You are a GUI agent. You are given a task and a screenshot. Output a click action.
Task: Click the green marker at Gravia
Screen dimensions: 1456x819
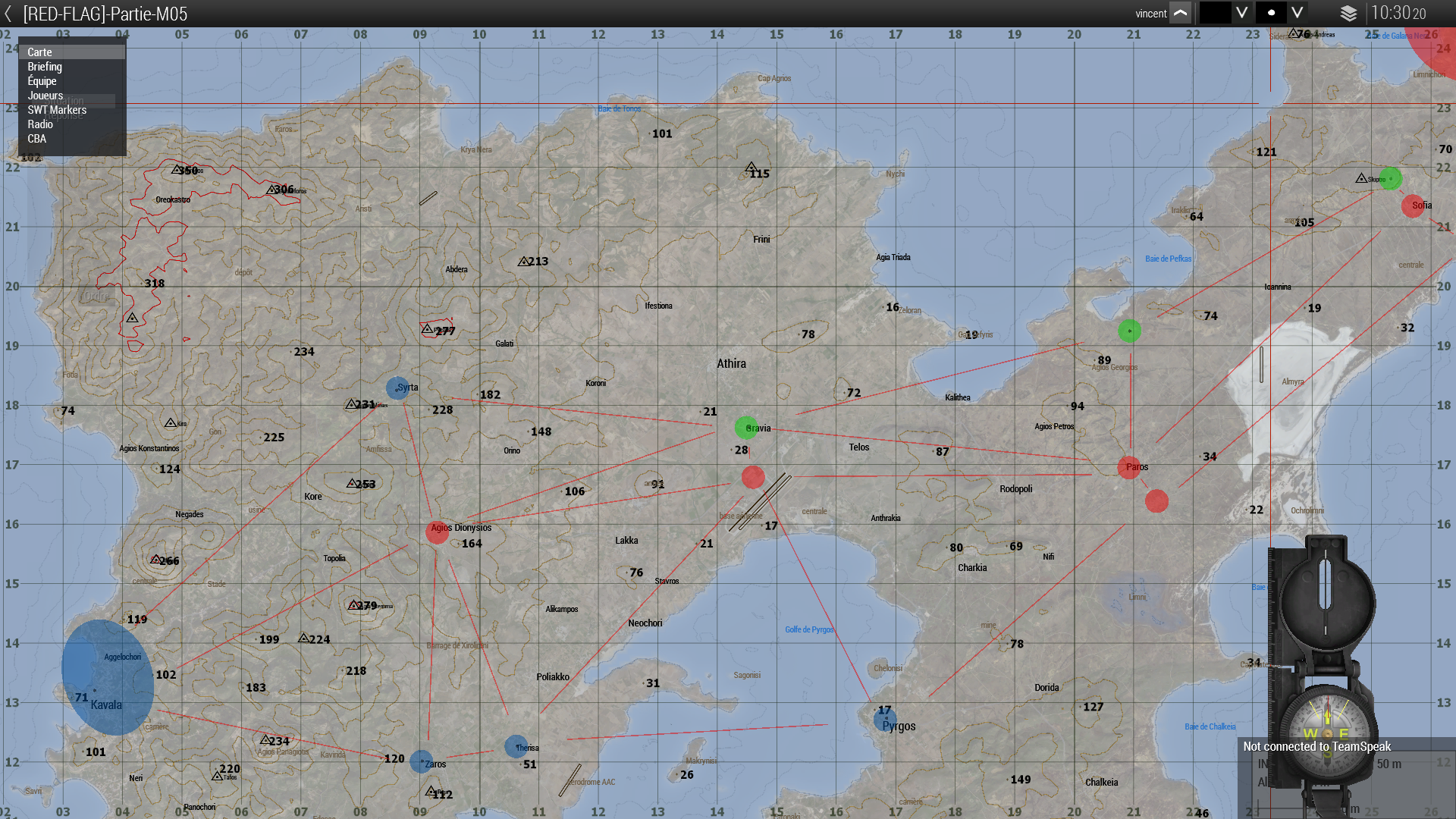[x=745, y=428]
